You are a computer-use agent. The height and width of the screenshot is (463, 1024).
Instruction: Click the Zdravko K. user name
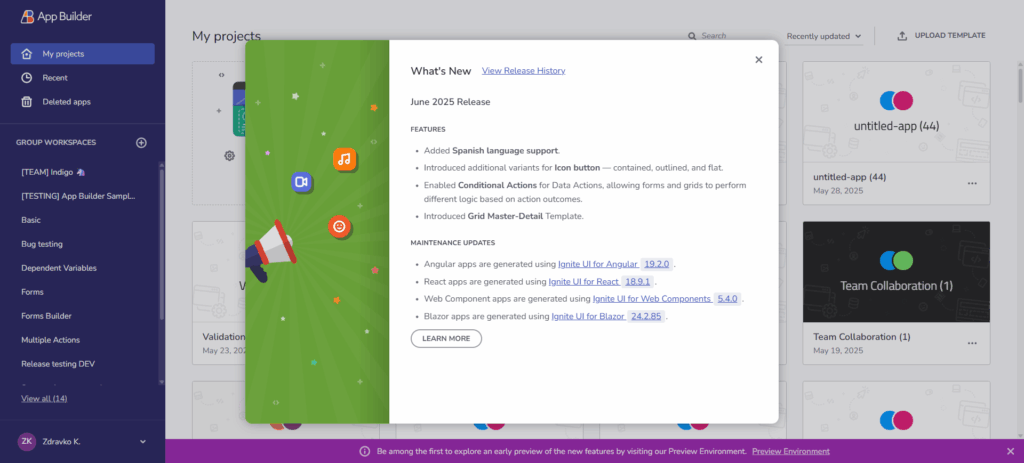[x=61, y=442]
